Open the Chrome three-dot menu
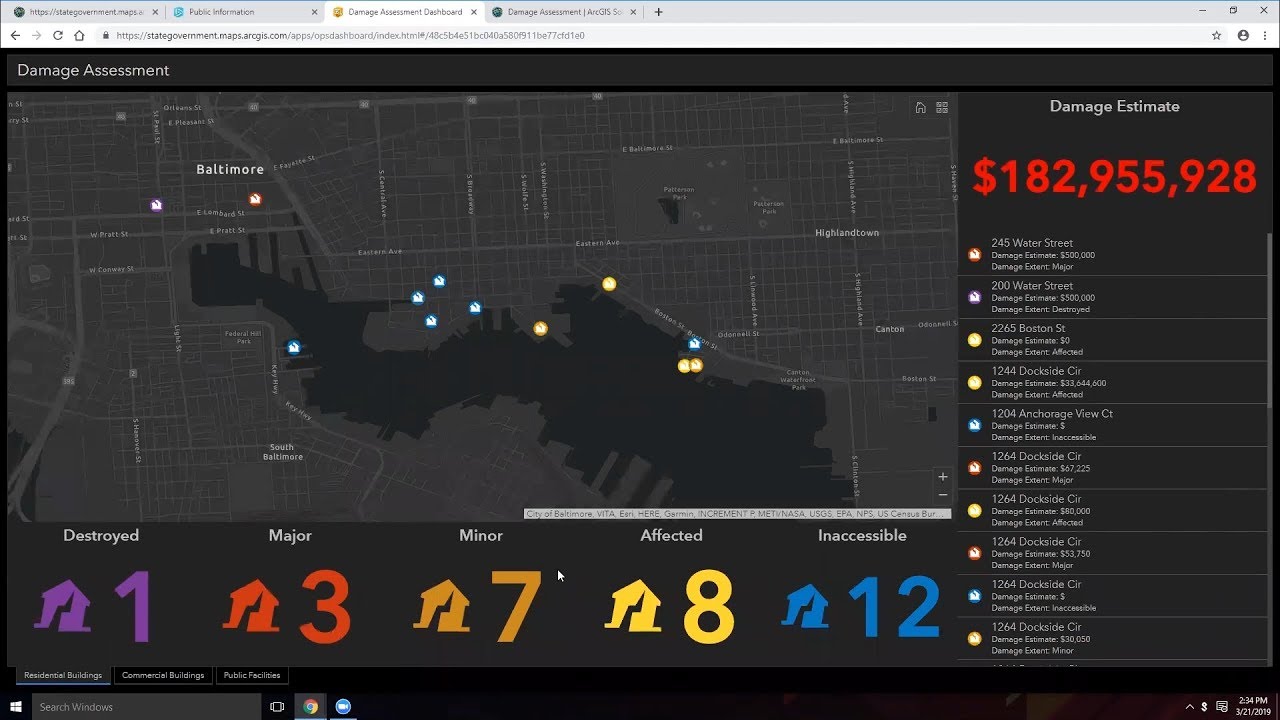Viewport: 1280px width, 720px height. coord(1265,35)
